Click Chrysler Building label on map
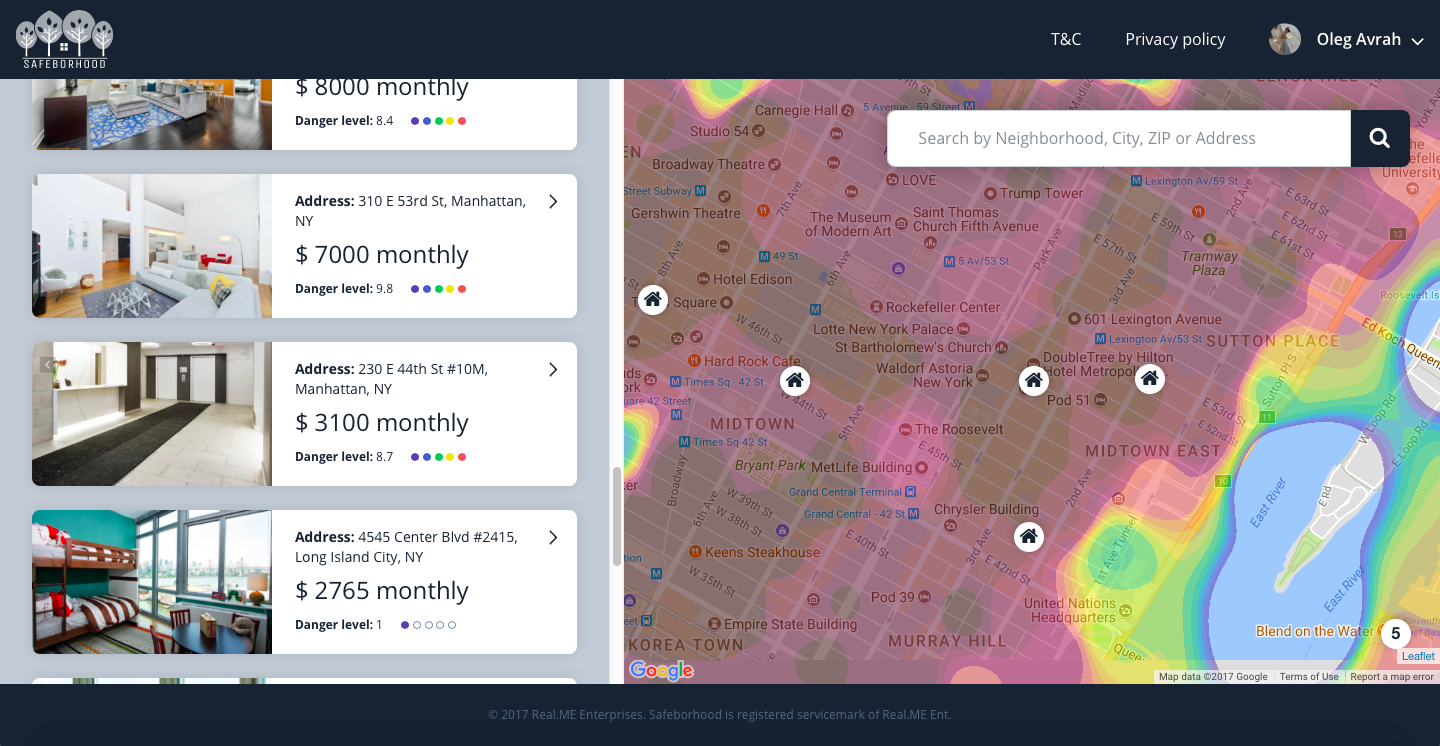Screen dimensions: 1440x746 [x=986, y=510]
